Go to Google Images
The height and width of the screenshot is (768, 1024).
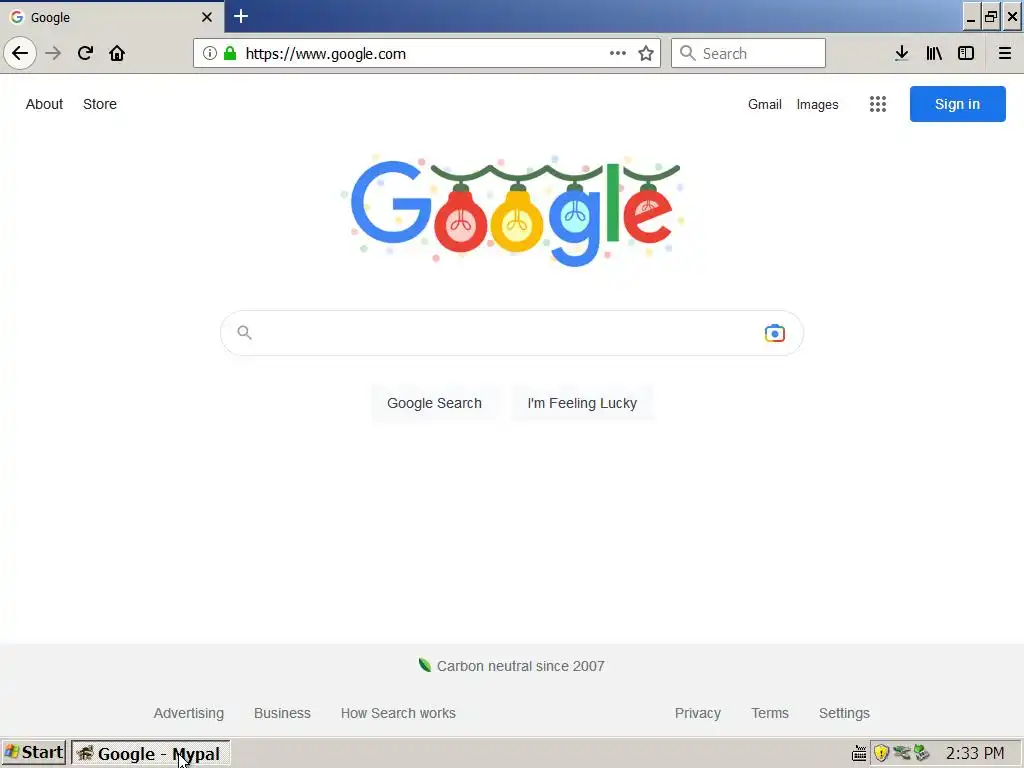click(818, 104)
